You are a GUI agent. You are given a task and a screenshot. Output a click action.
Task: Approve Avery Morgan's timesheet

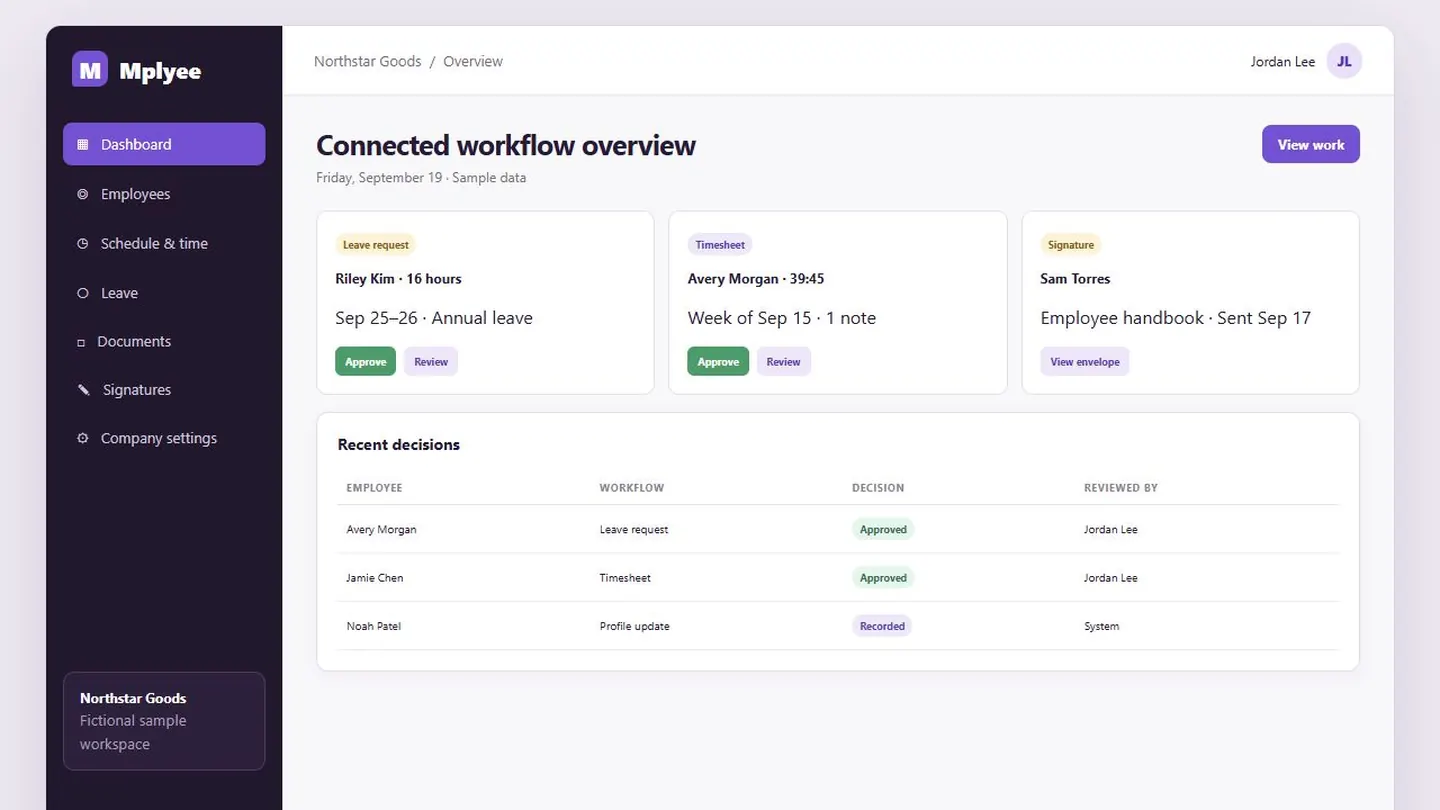coord(718,362)
